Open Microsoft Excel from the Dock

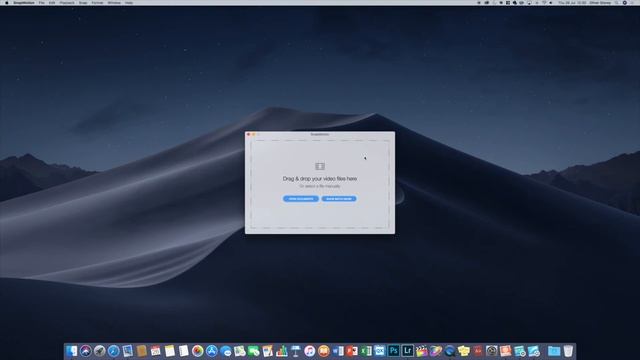366,351
